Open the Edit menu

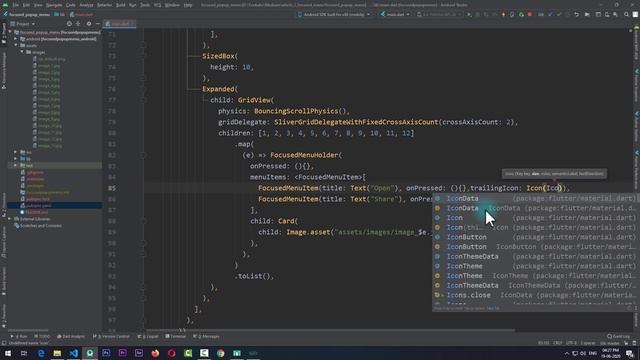pyautogui.click(x=26, y=5)
